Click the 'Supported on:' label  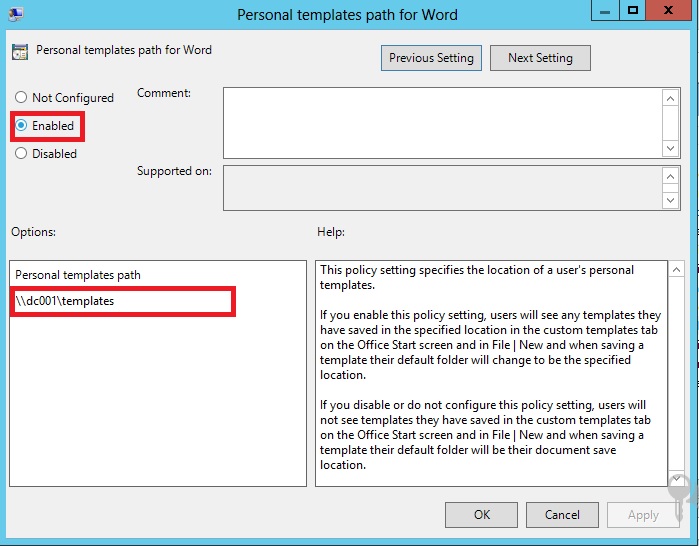(x=174, y=171)
